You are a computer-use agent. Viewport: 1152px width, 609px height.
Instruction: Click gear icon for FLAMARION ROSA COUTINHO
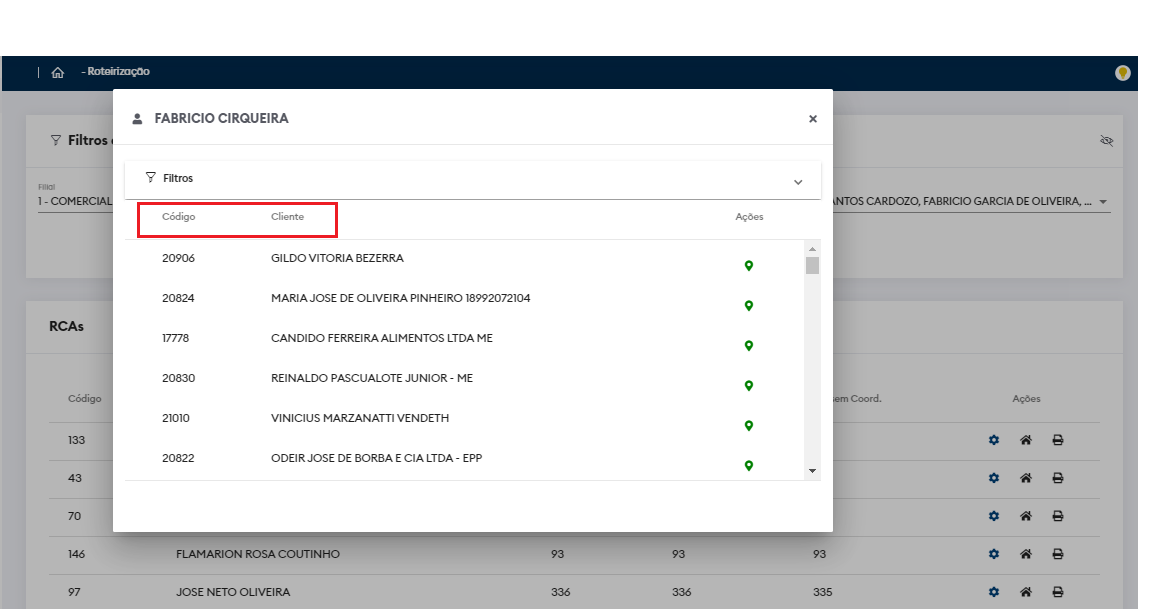coord(994,554)
